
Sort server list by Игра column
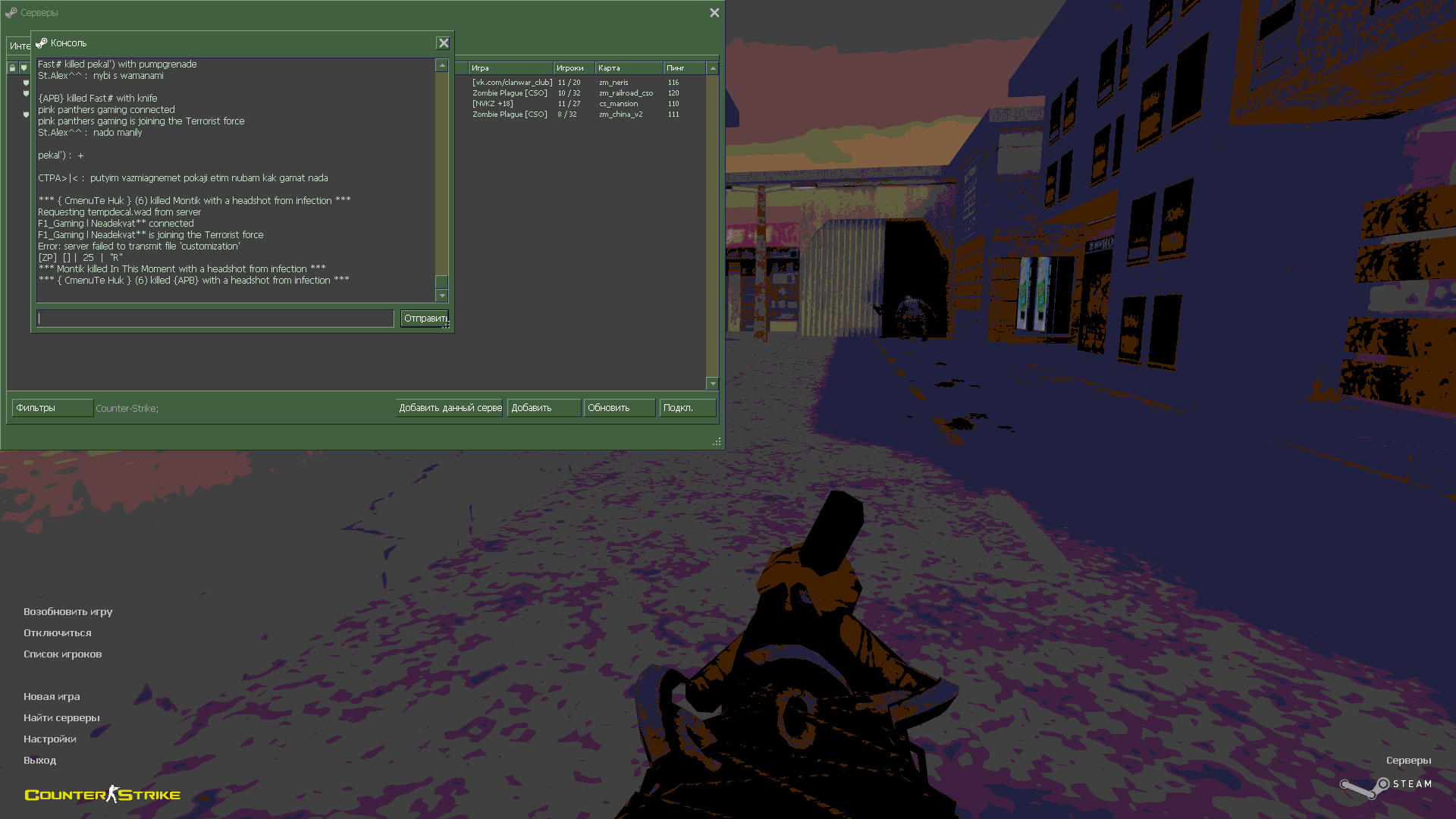(510, 68)
